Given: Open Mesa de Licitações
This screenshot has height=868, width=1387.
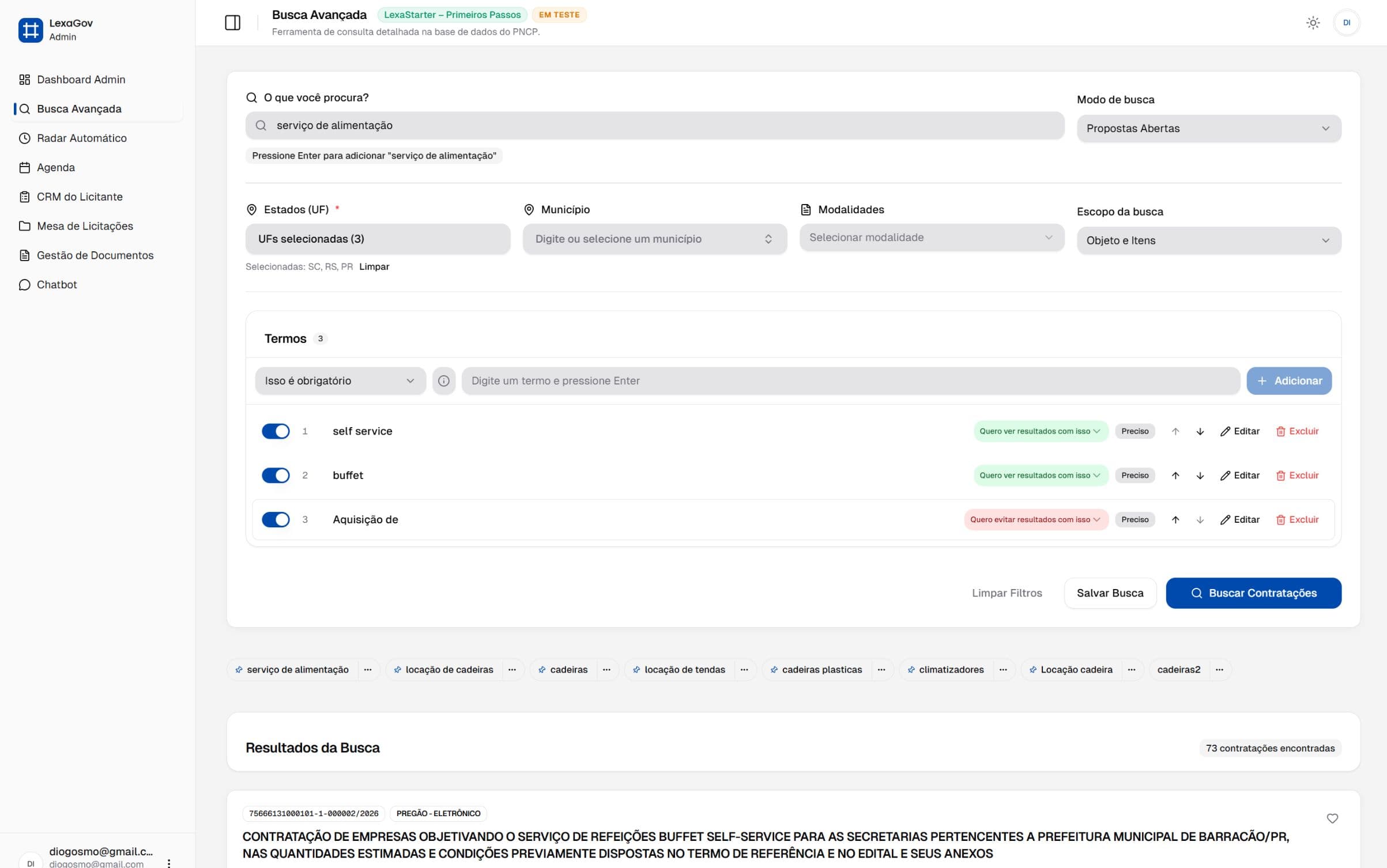Looking at the screenshot, I should 85,226.
